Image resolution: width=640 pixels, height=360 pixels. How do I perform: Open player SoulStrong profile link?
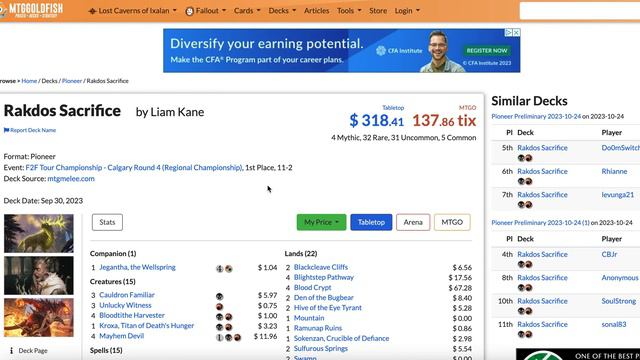coord(618,301)
